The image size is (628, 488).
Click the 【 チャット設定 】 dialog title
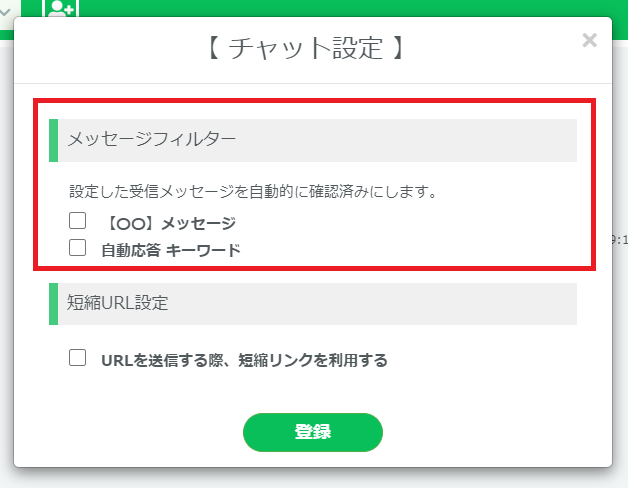tap(305, 48)
